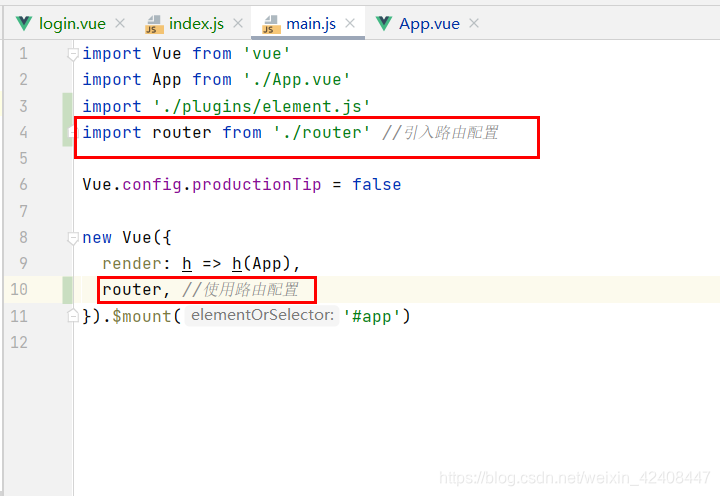Screen dimensions: 720x496
Task: Click the JS file icon on index.js tab
Action: point(154,24)
